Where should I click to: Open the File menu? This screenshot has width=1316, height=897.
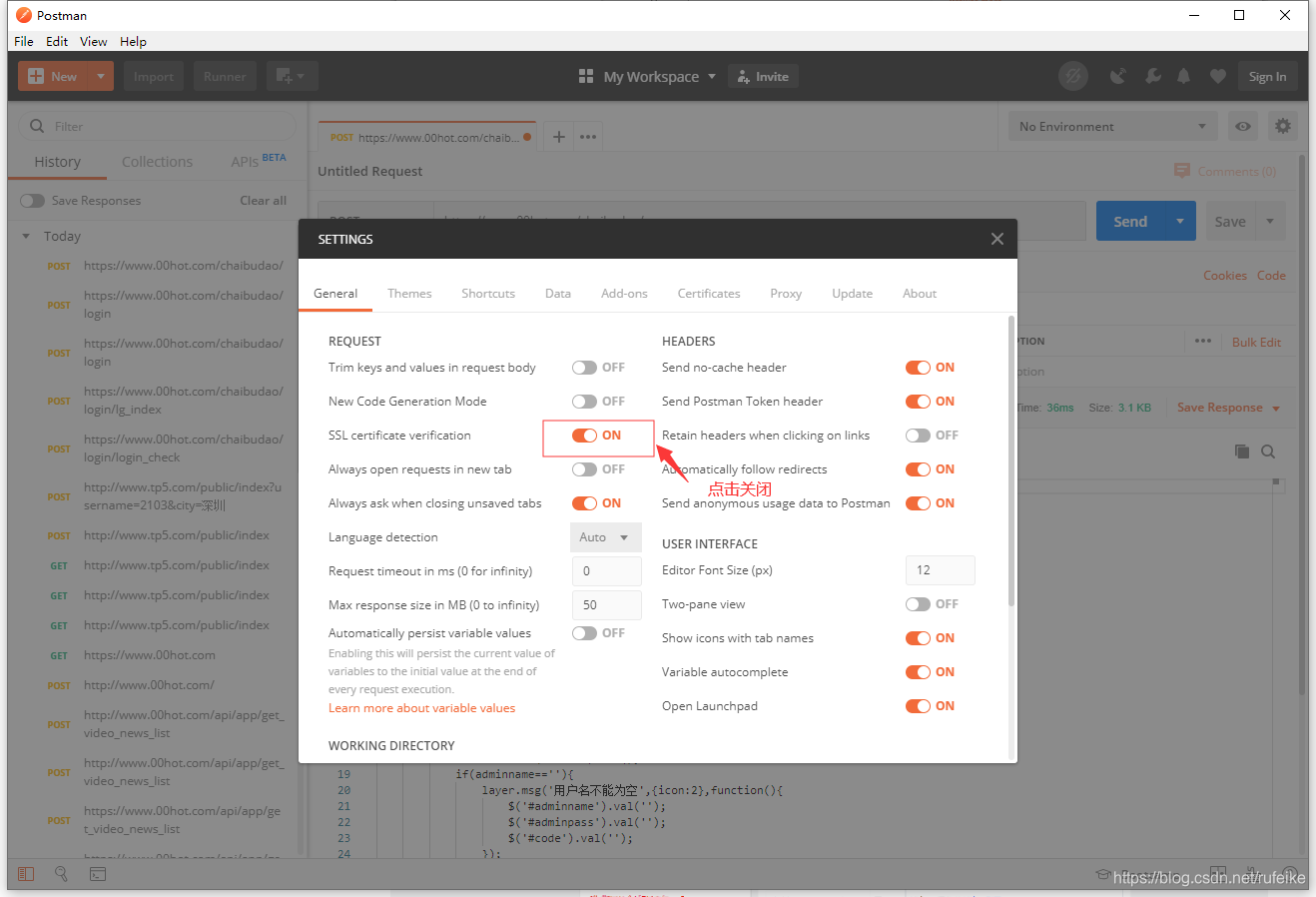[x=24, y=41]
